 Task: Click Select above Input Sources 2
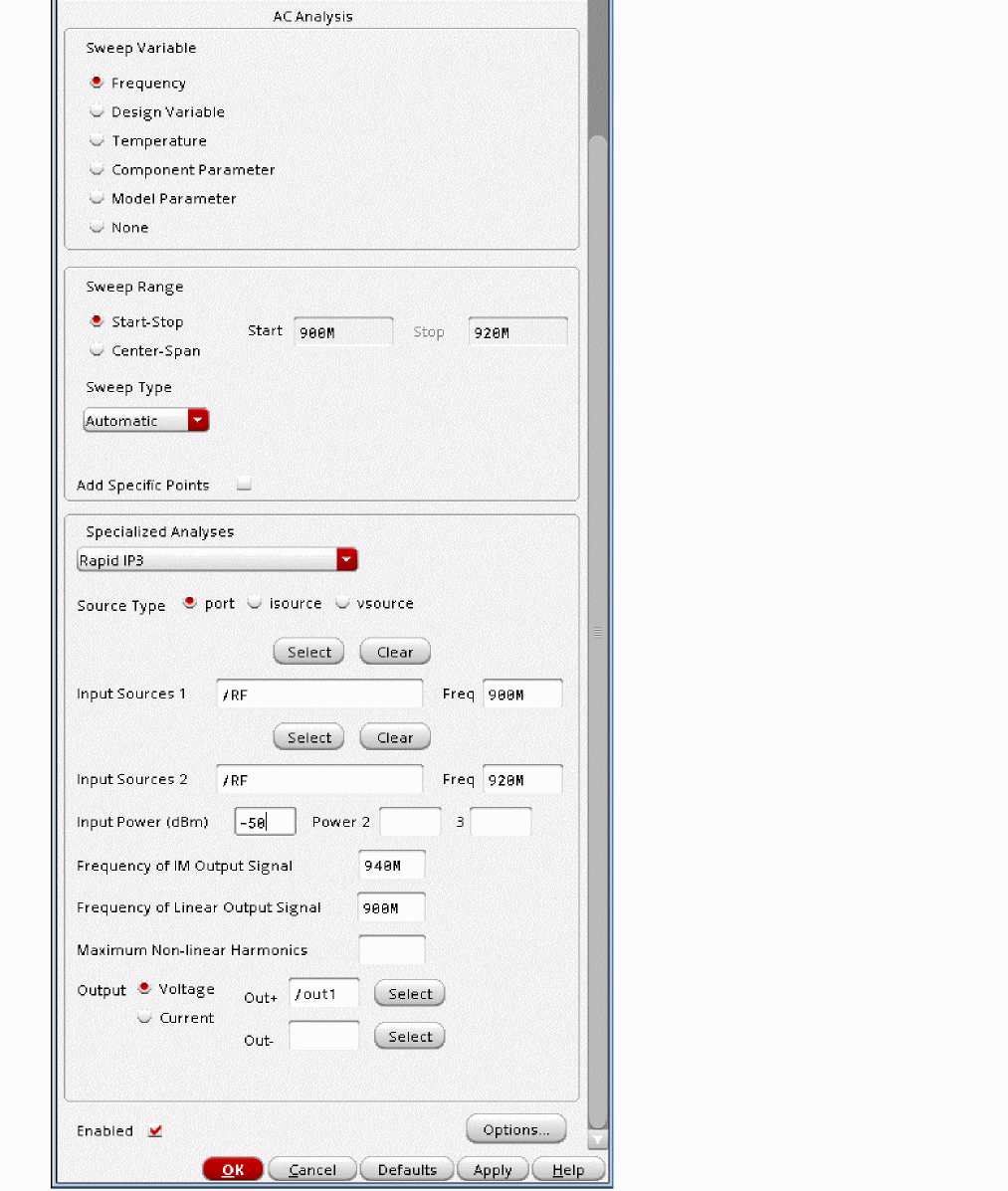point(308,736)
